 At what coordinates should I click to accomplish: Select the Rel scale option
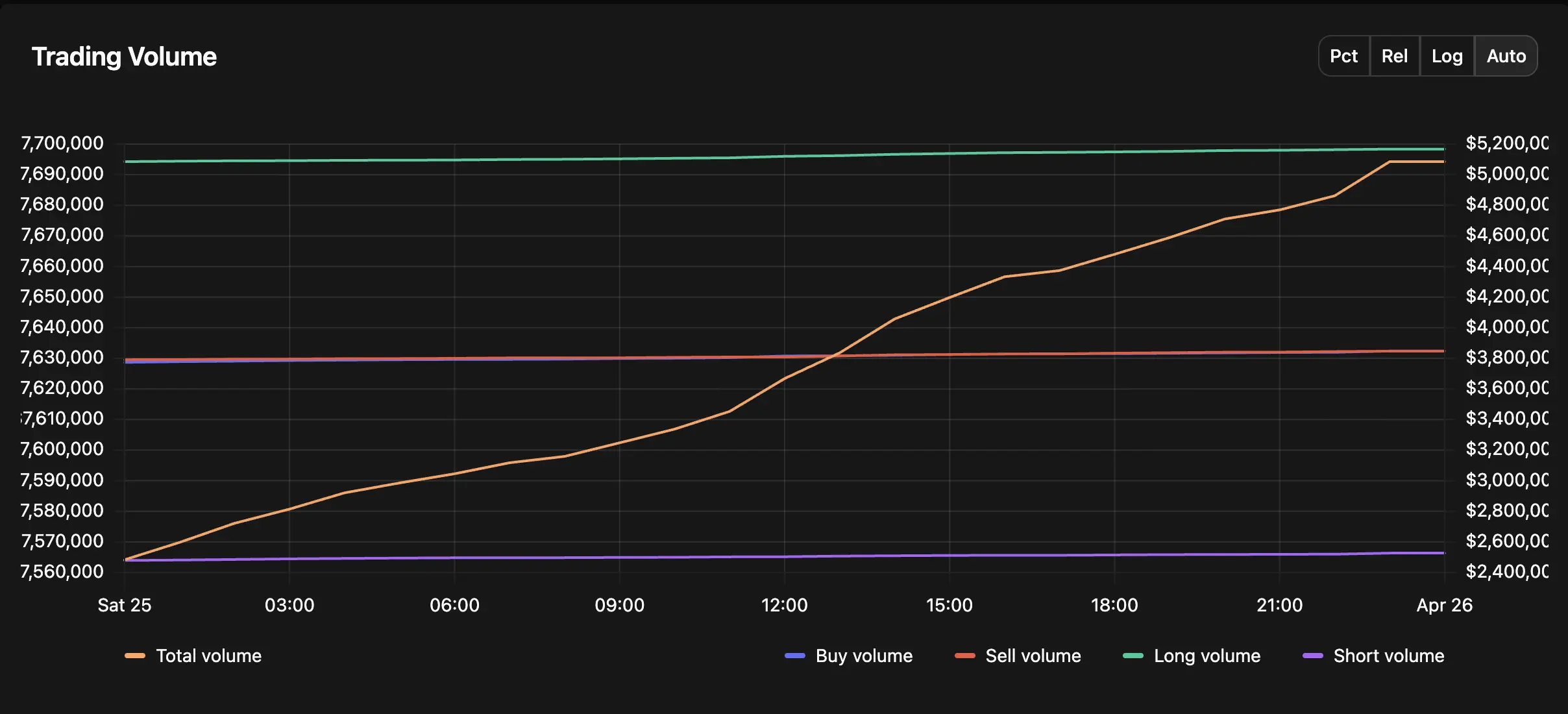[x=1395, y=56]
